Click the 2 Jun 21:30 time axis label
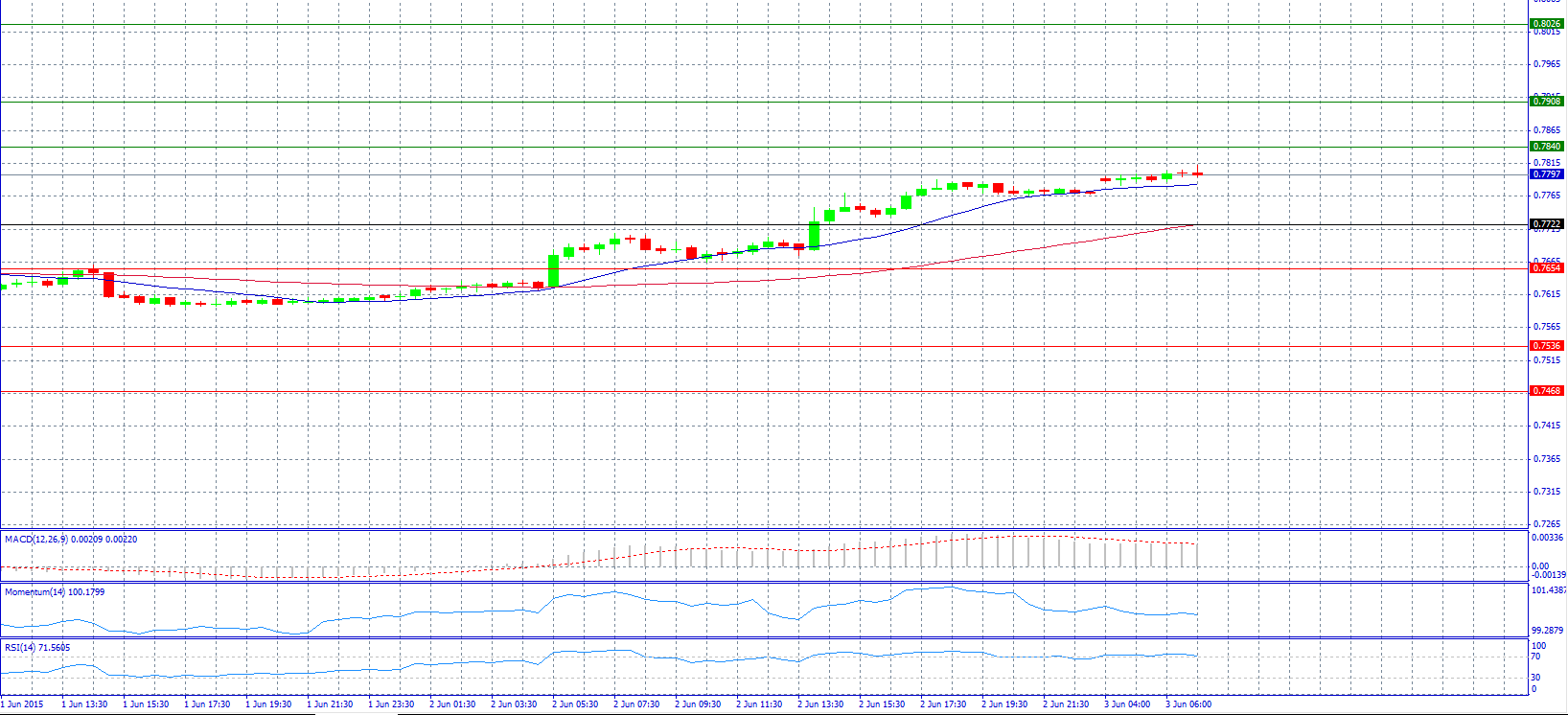The height and width of the screenshot is (715, 1568). (x=1066, y=704)
